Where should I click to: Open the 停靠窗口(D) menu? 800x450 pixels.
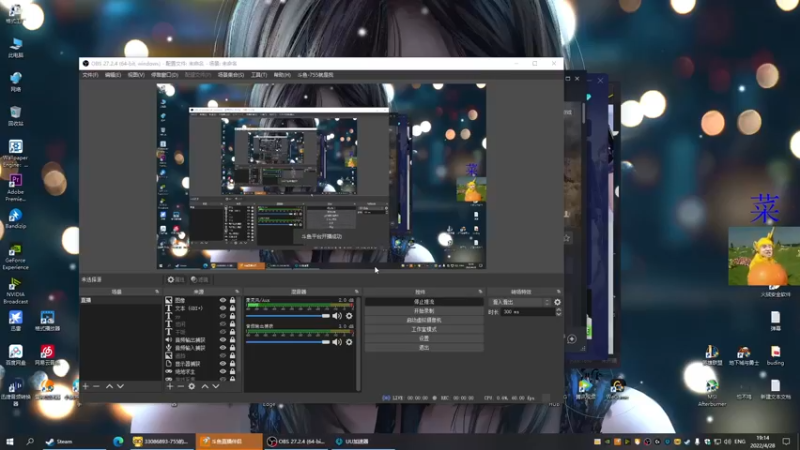[x=165, y=75]
